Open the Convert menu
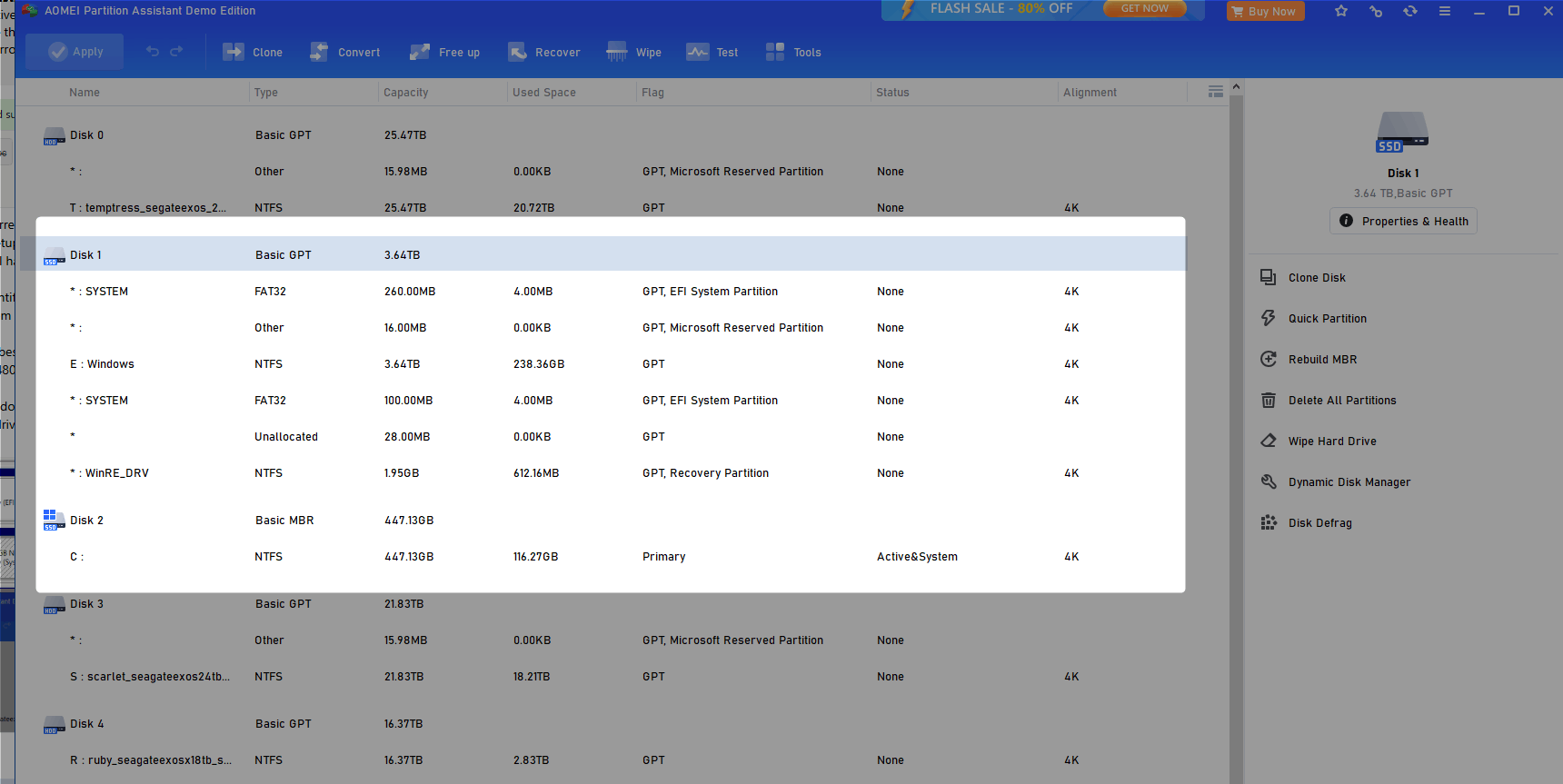Image resolution: width=1563 pixels, height=784 pixels. (345, 52)
